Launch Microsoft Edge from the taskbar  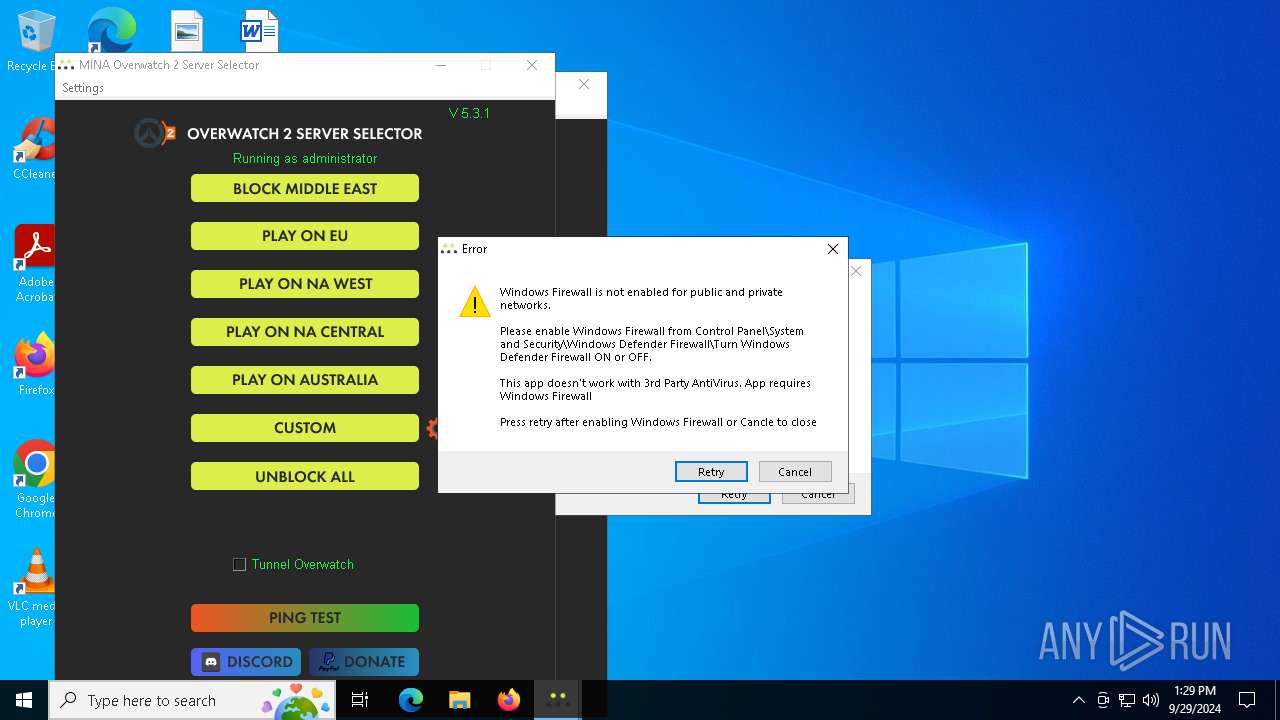coord(411,700)
